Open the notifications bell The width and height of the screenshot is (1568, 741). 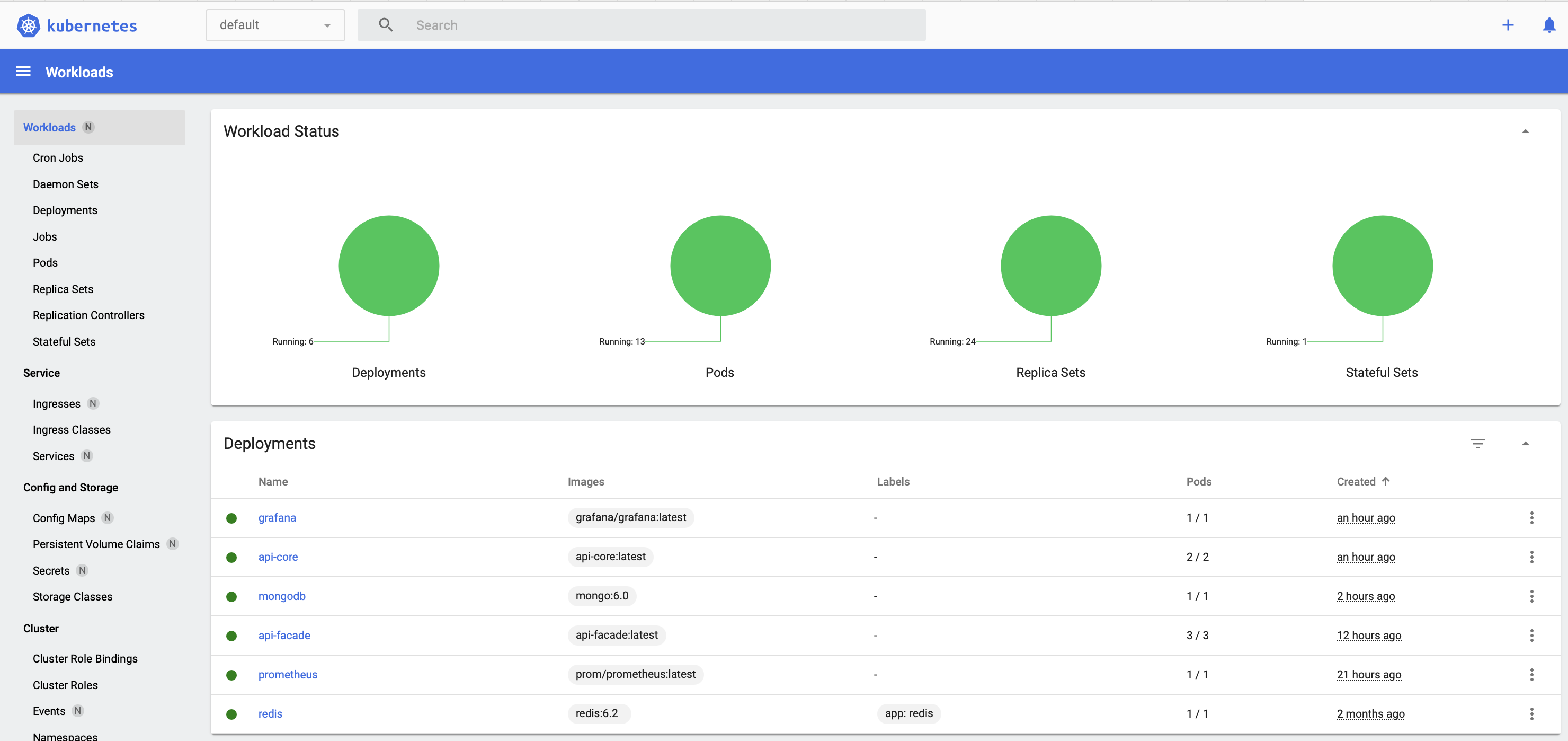click(1548, 25)
